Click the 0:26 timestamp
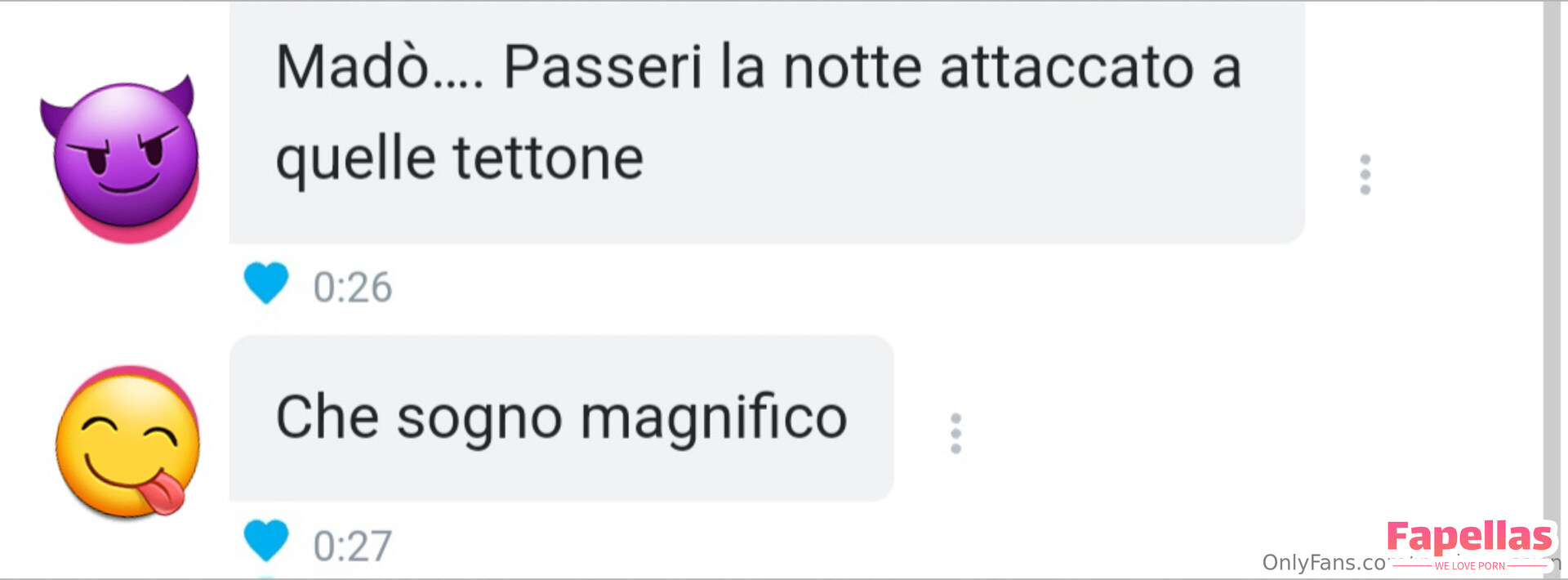Viewport: 1568px width, 580px height. [x=353, y=288]
